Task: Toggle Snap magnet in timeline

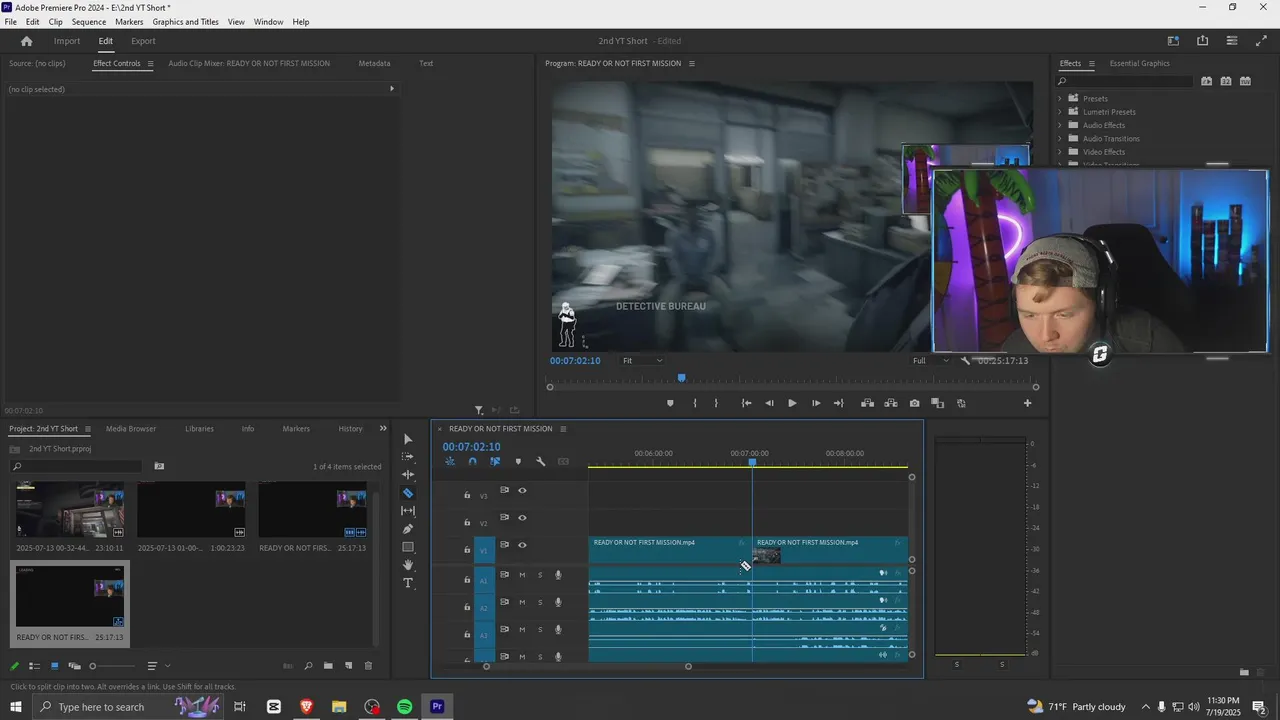Action: click(x=473, y=462)
